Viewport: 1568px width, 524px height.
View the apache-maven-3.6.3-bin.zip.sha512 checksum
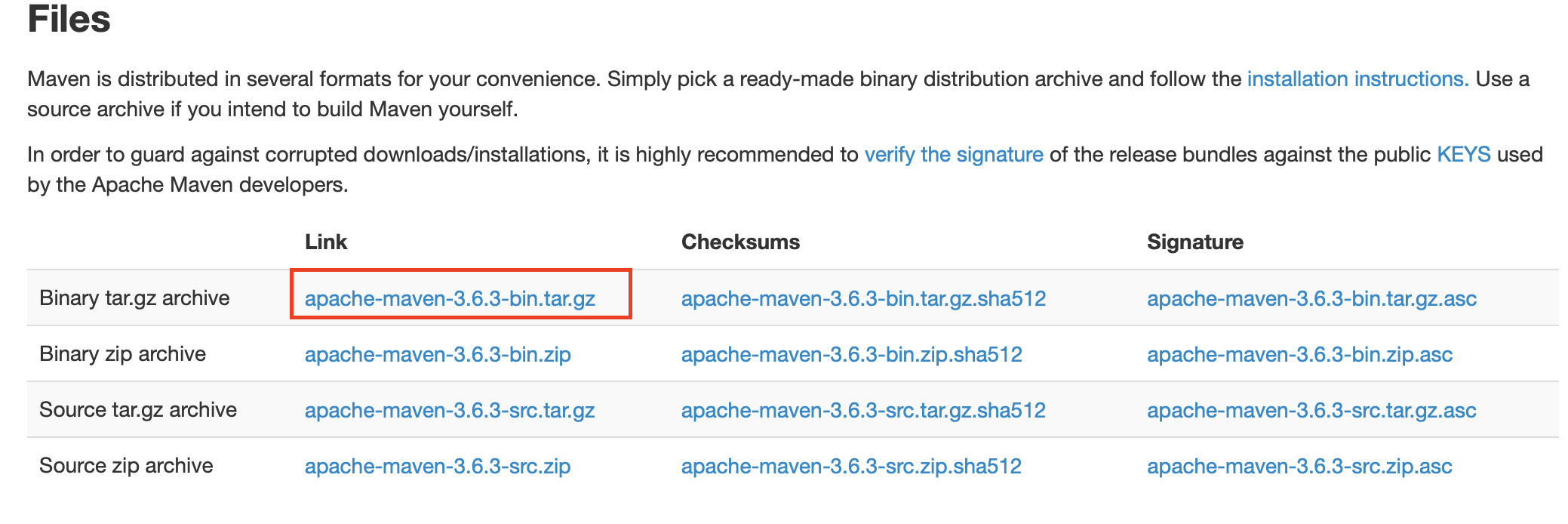pyautogui.click(x=851, y=353)
